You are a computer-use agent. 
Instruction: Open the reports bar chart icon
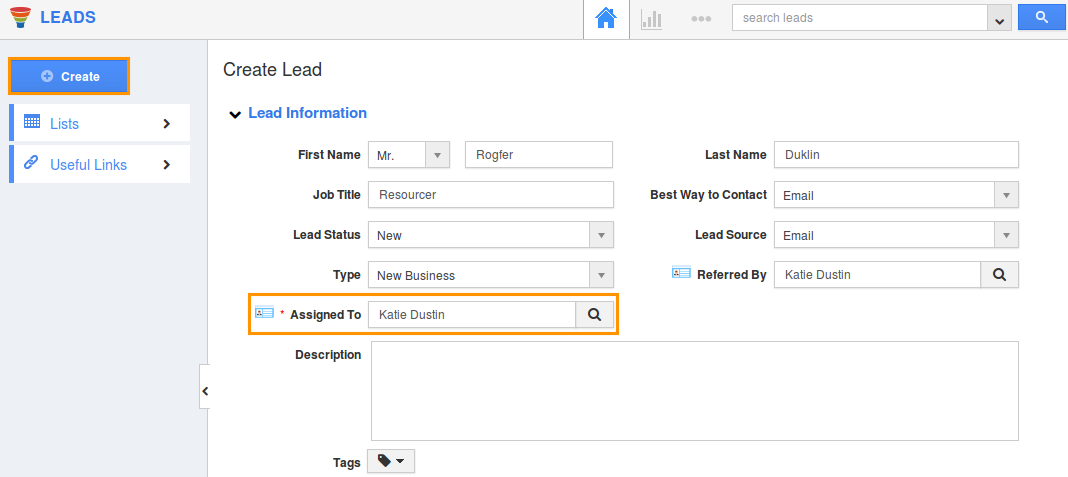[x=651, y=19]
